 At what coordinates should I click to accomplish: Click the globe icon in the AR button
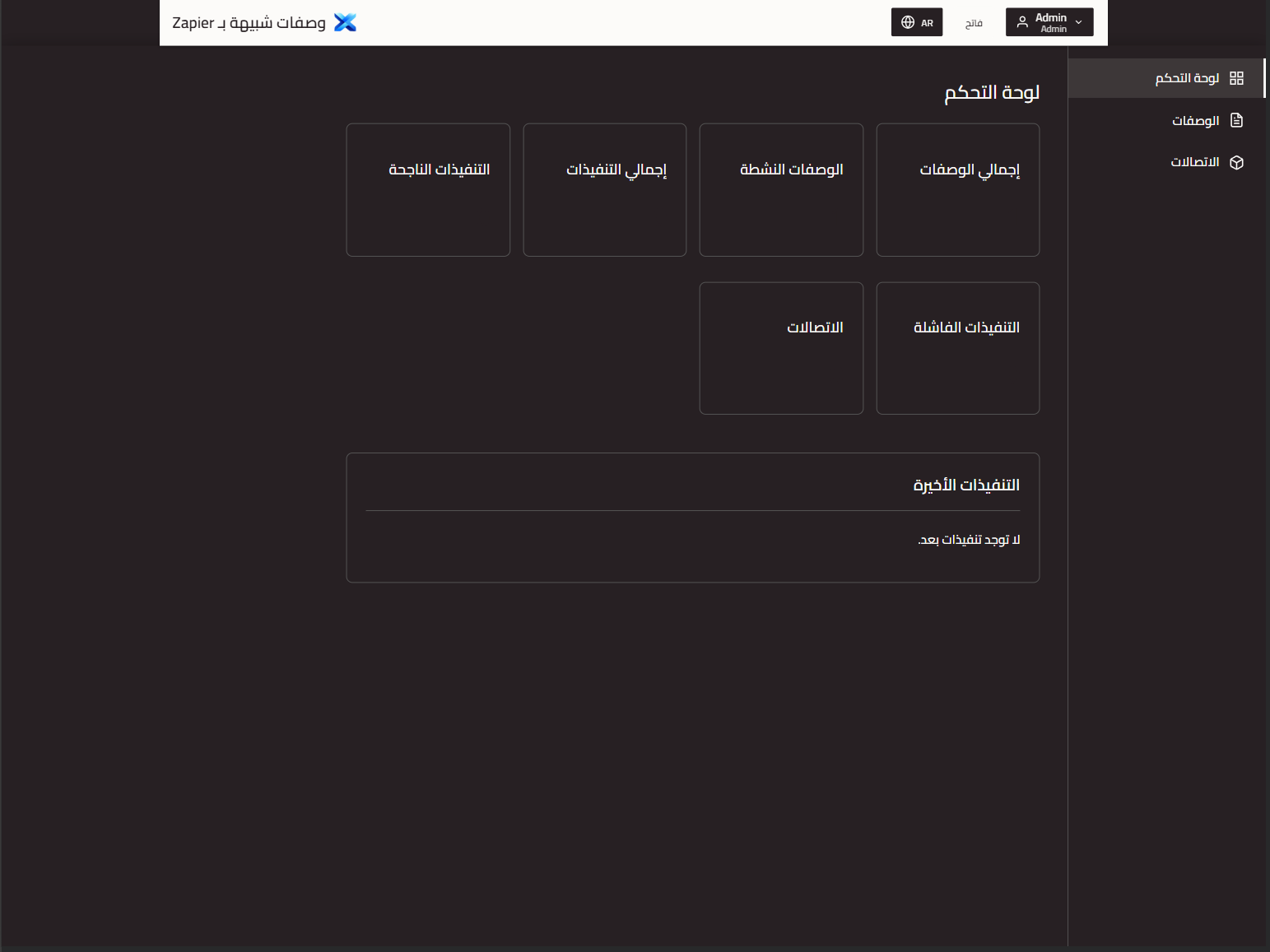[x=906, y=22]
